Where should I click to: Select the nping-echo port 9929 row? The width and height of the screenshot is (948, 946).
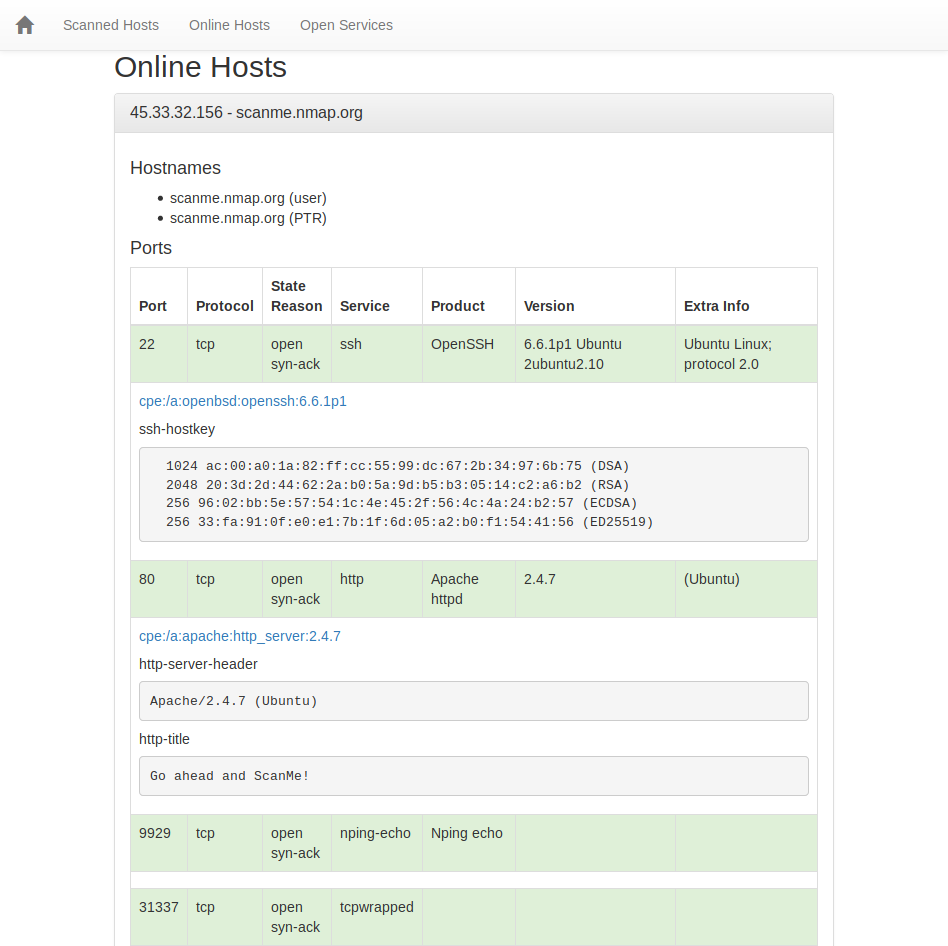pos(474,843)
